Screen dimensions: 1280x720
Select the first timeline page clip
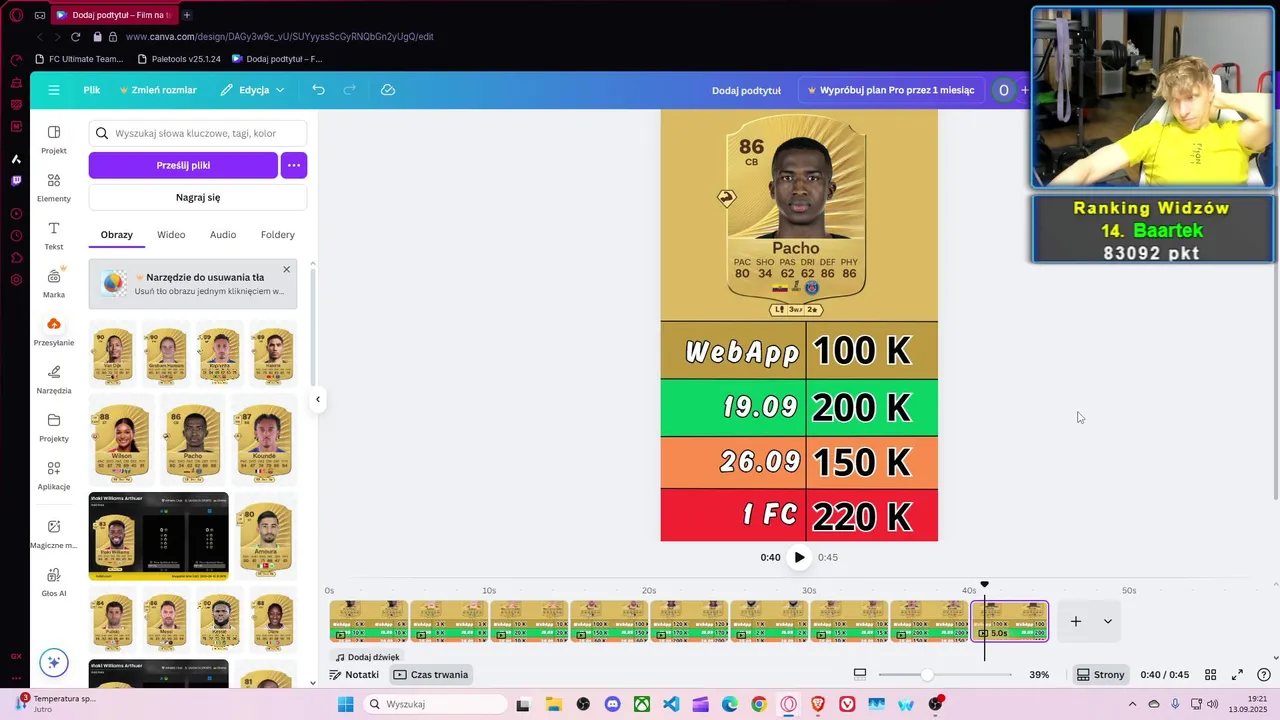click(x=369, y=621)
